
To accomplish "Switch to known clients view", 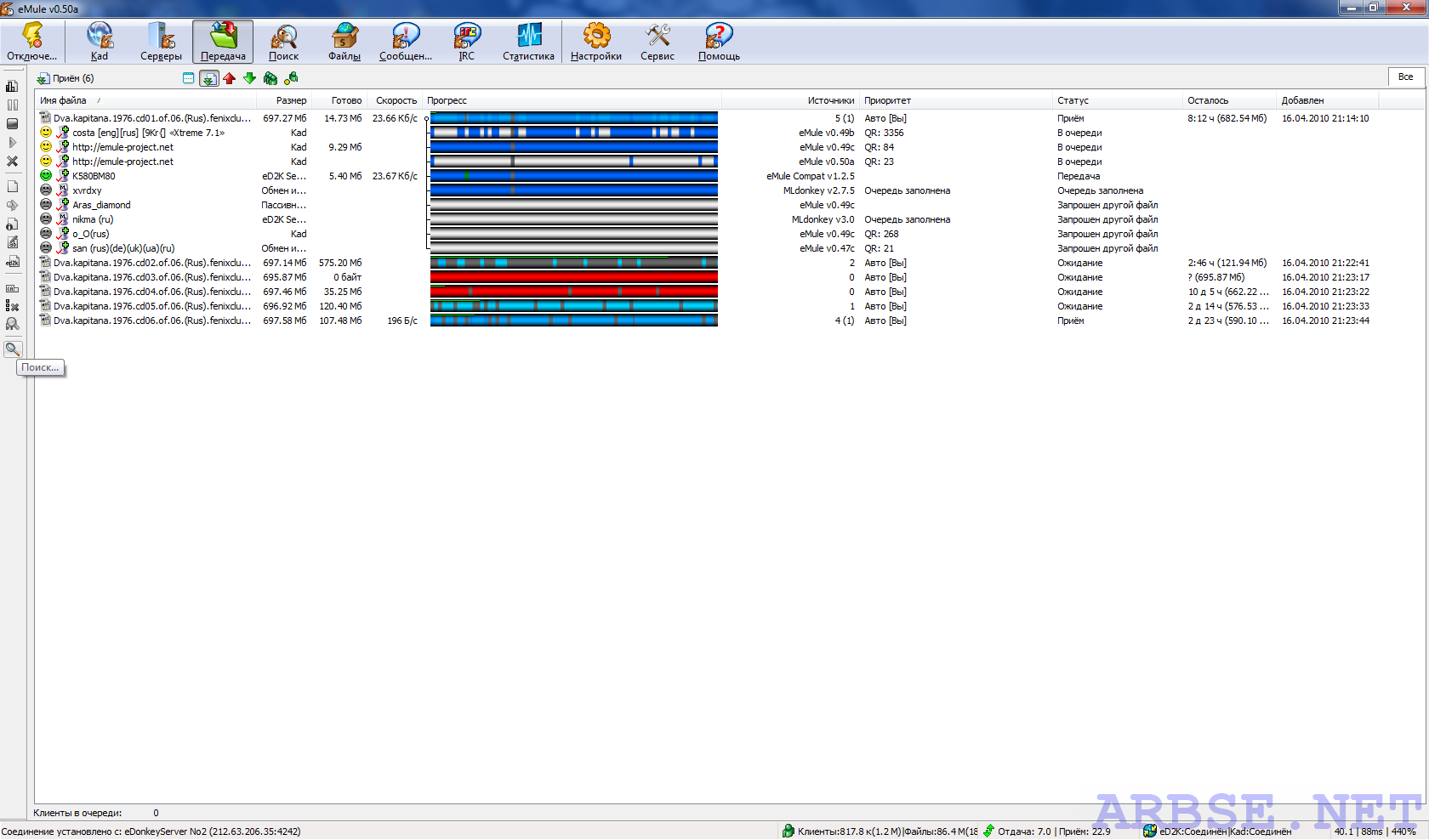I will (291, 78).
